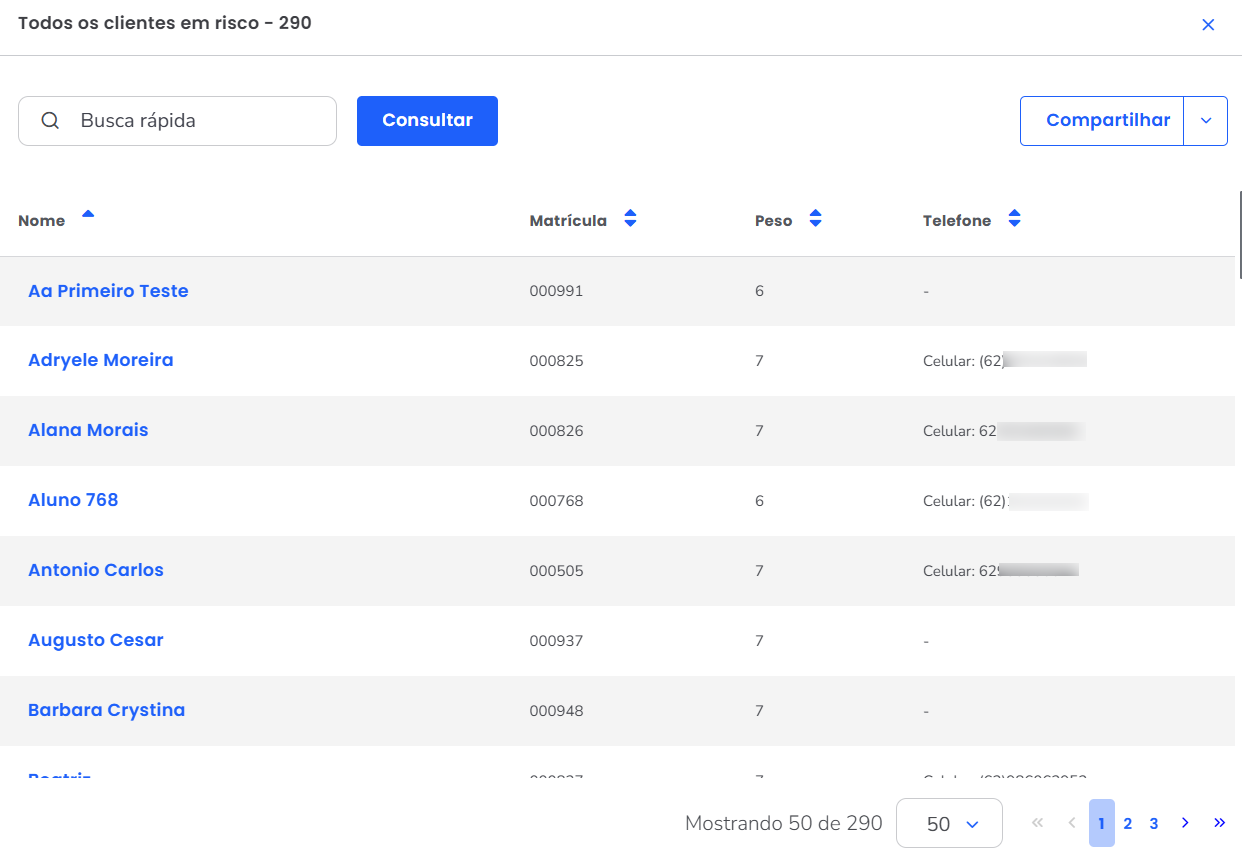1242x865 pixels.
Task: Go to next page arrow
Action: [x=1185, y=823]
